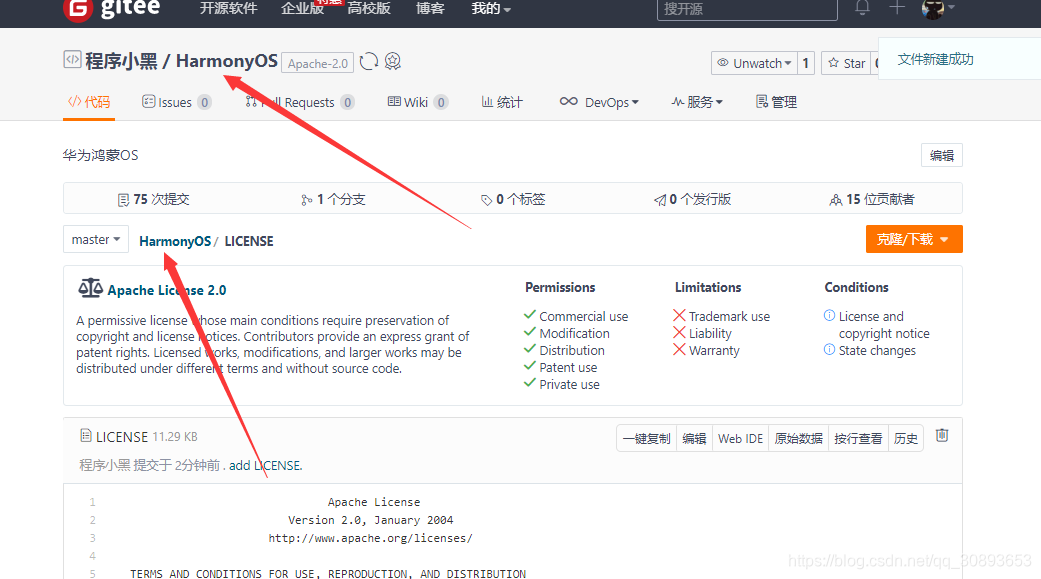The width and height of the screenshot is (1041, 579).
Task: Click the file 编辑 button in LICENSE toolbar
Action: (694, 438)
